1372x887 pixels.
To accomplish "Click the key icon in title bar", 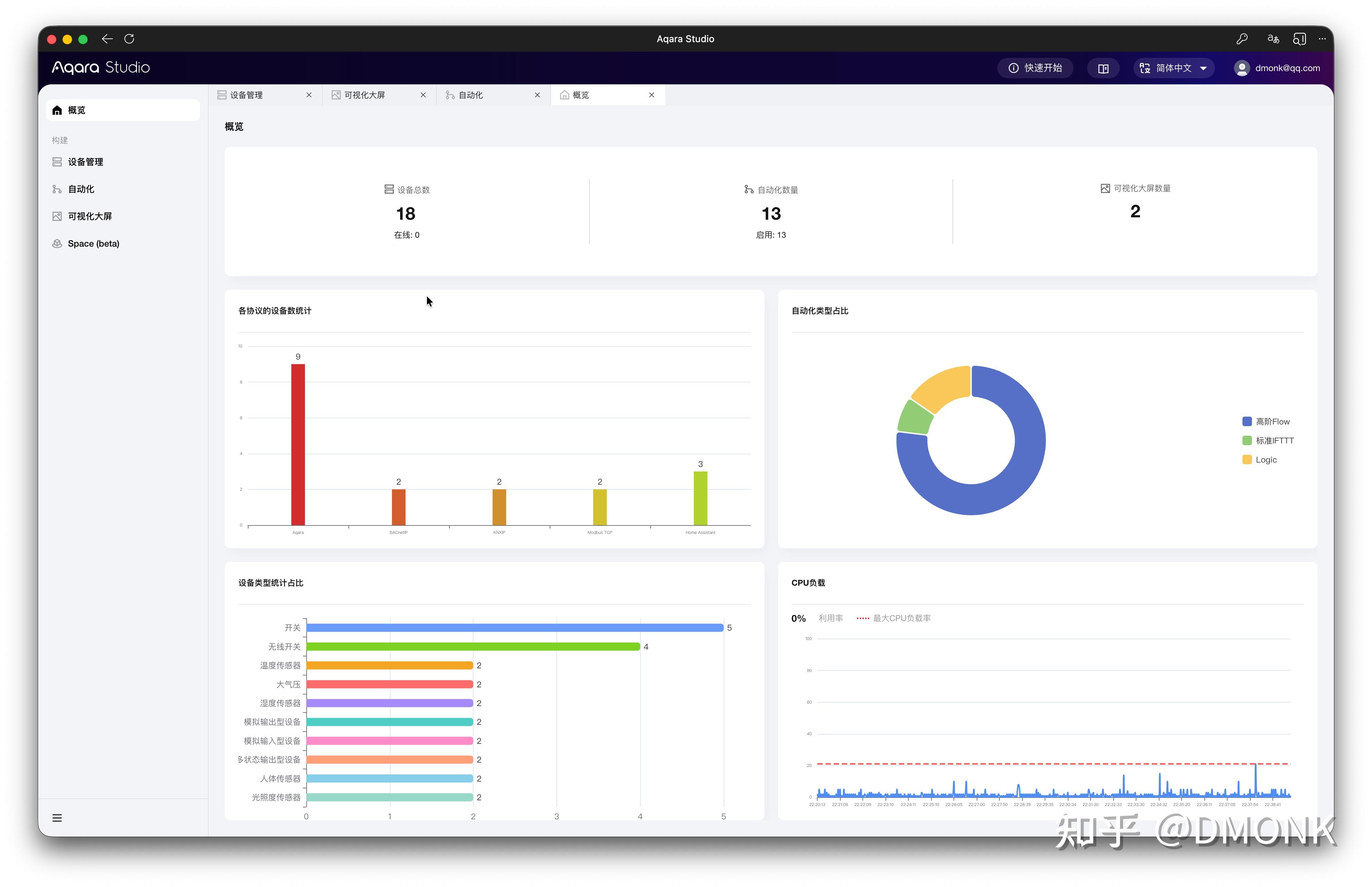I will (x=1241, y=38).
